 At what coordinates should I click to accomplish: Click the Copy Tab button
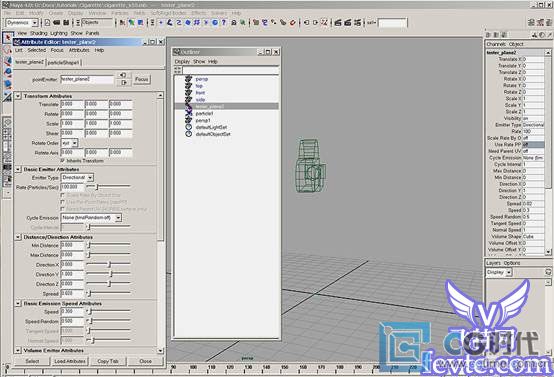coord(108,361)
